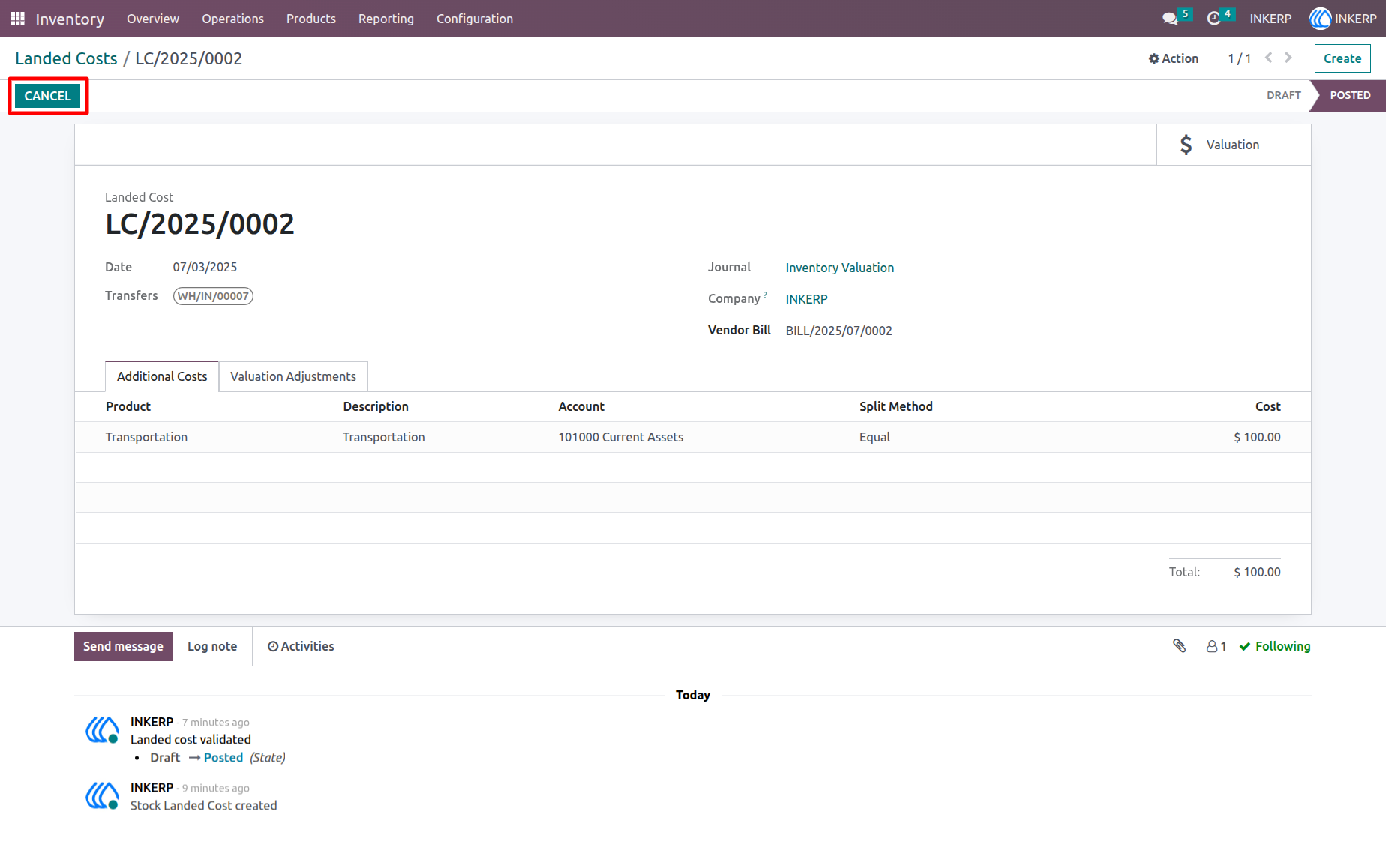Show the followers count icon
1386x868 pixels.
1216,646
